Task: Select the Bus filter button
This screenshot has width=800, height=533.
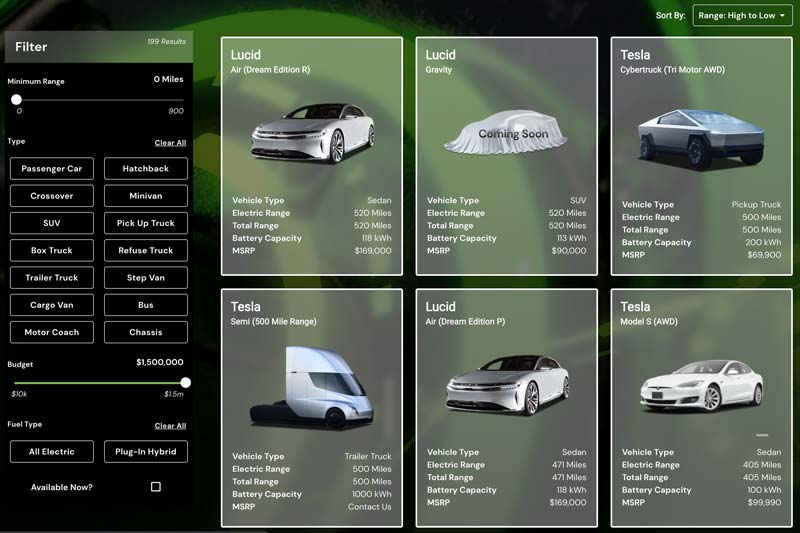Action: (145, 305)
